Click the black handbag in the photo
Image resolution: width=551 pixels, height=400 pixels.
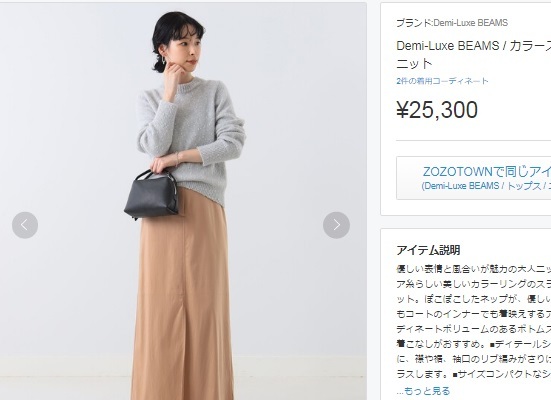(151, 194)
